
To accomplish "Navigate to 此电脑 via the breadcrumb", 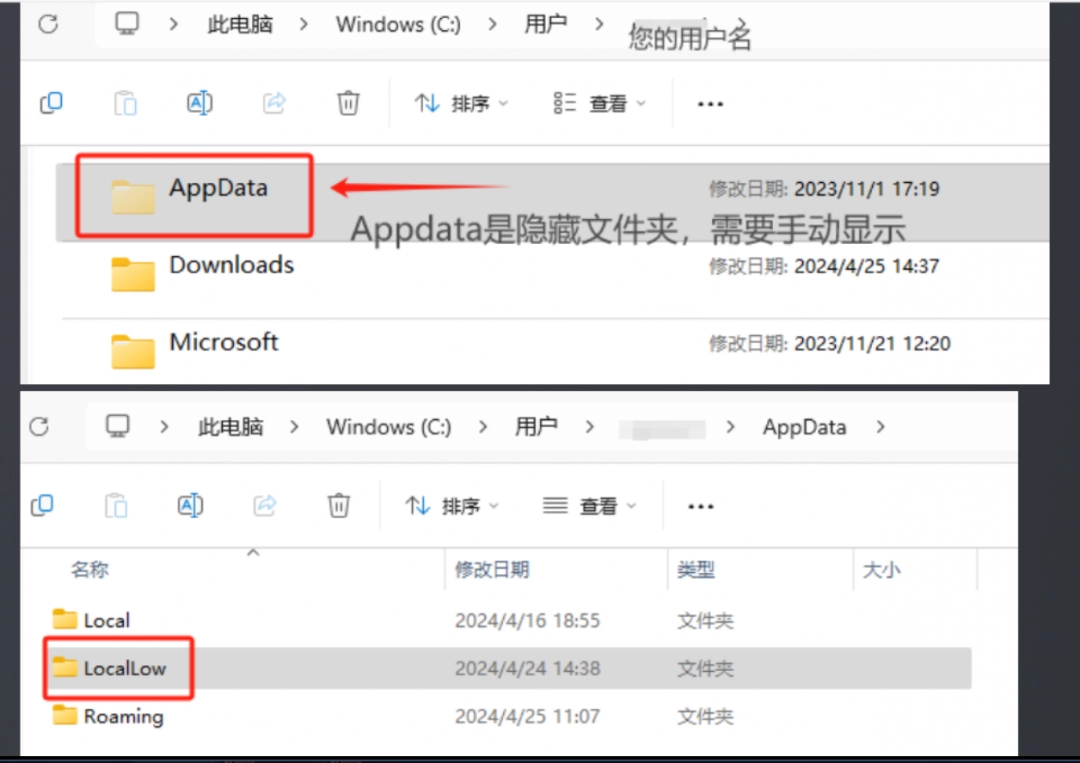I will click(x=238, y=23).
